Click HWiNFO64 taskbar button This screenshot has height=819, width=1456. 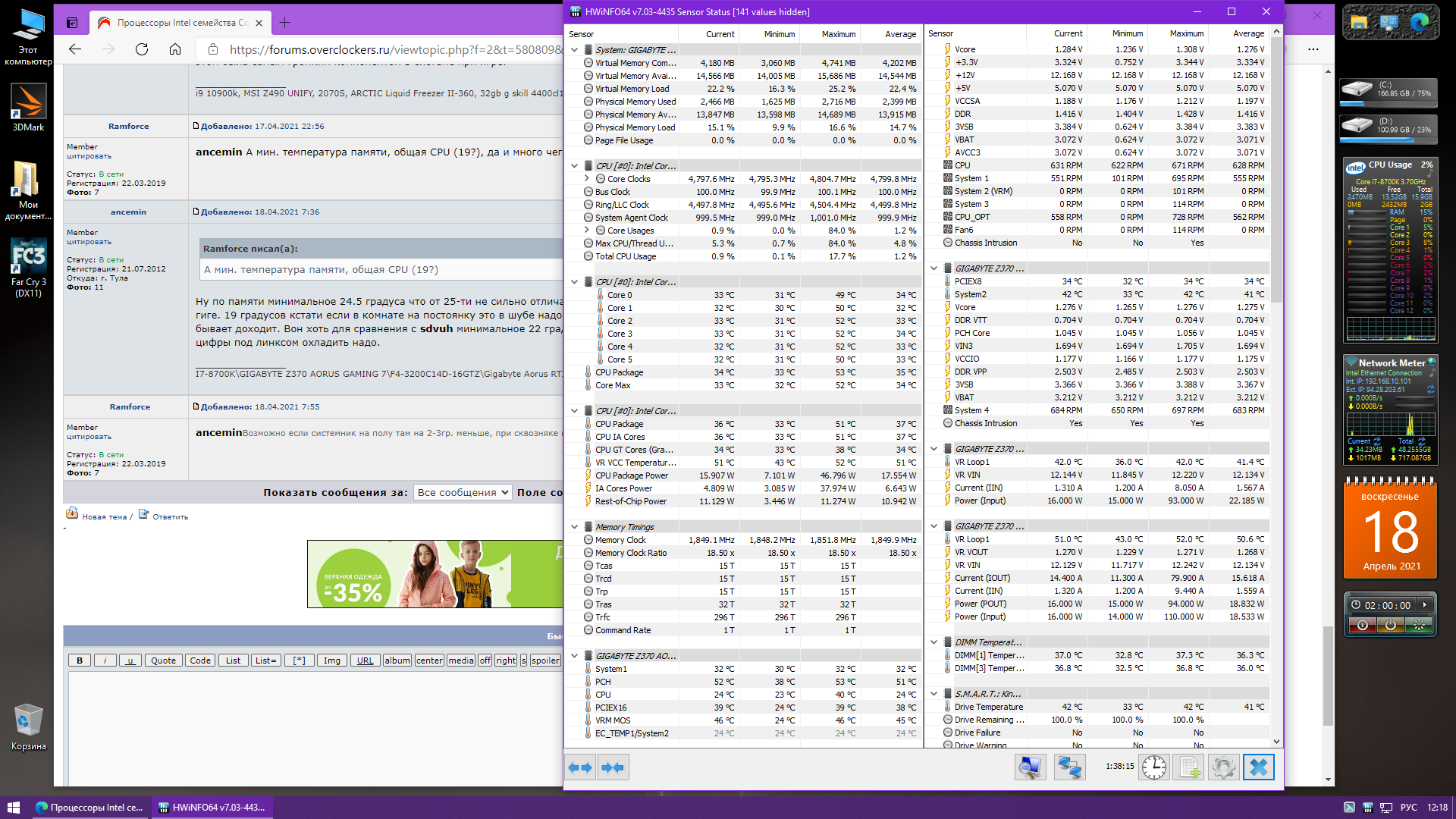tap(212, 808)
